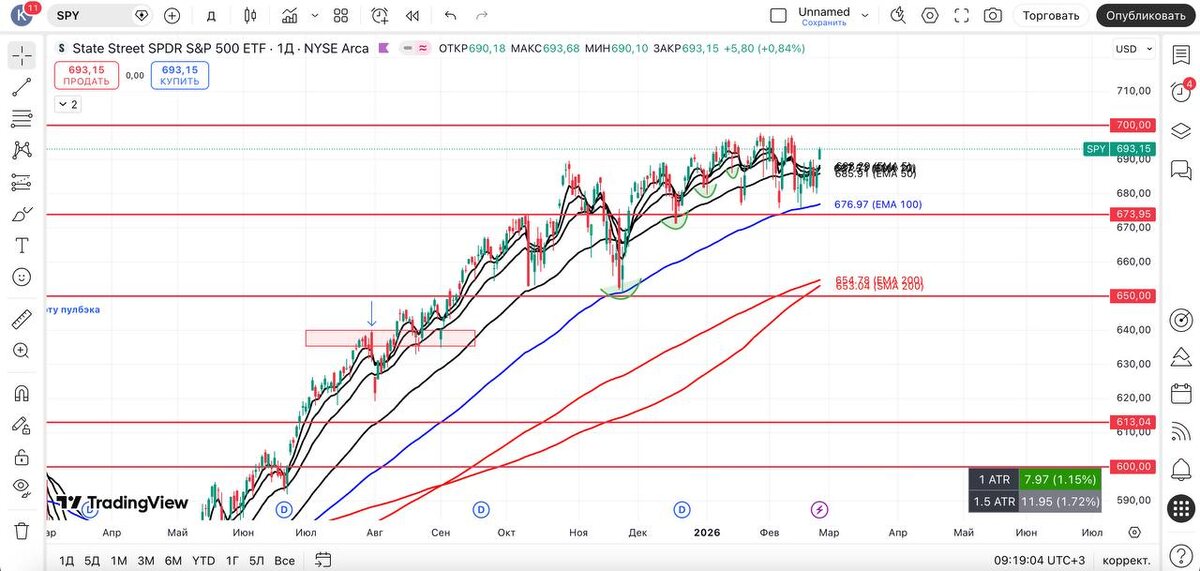This screenshot has height=571, width=1200.
Task: Select the Все date range
Action: [x=285, y=560]
